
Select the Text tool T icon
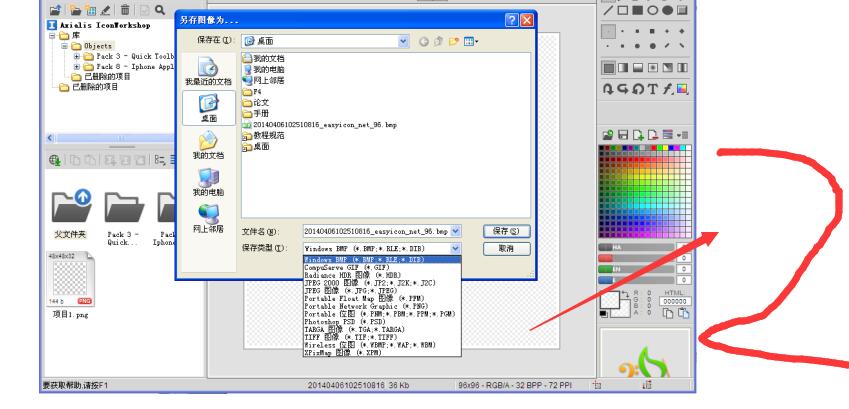652,89
